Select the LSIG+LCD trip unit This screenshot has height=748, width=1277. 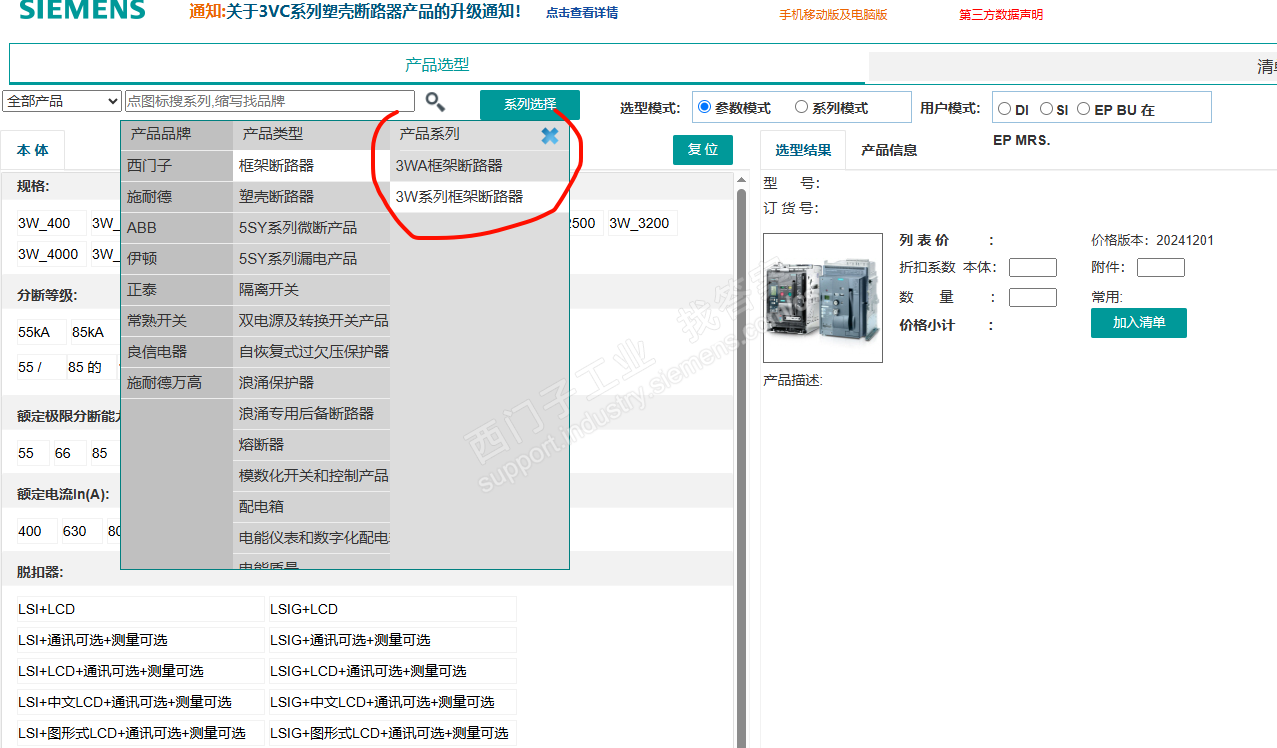tap(392, 609)
